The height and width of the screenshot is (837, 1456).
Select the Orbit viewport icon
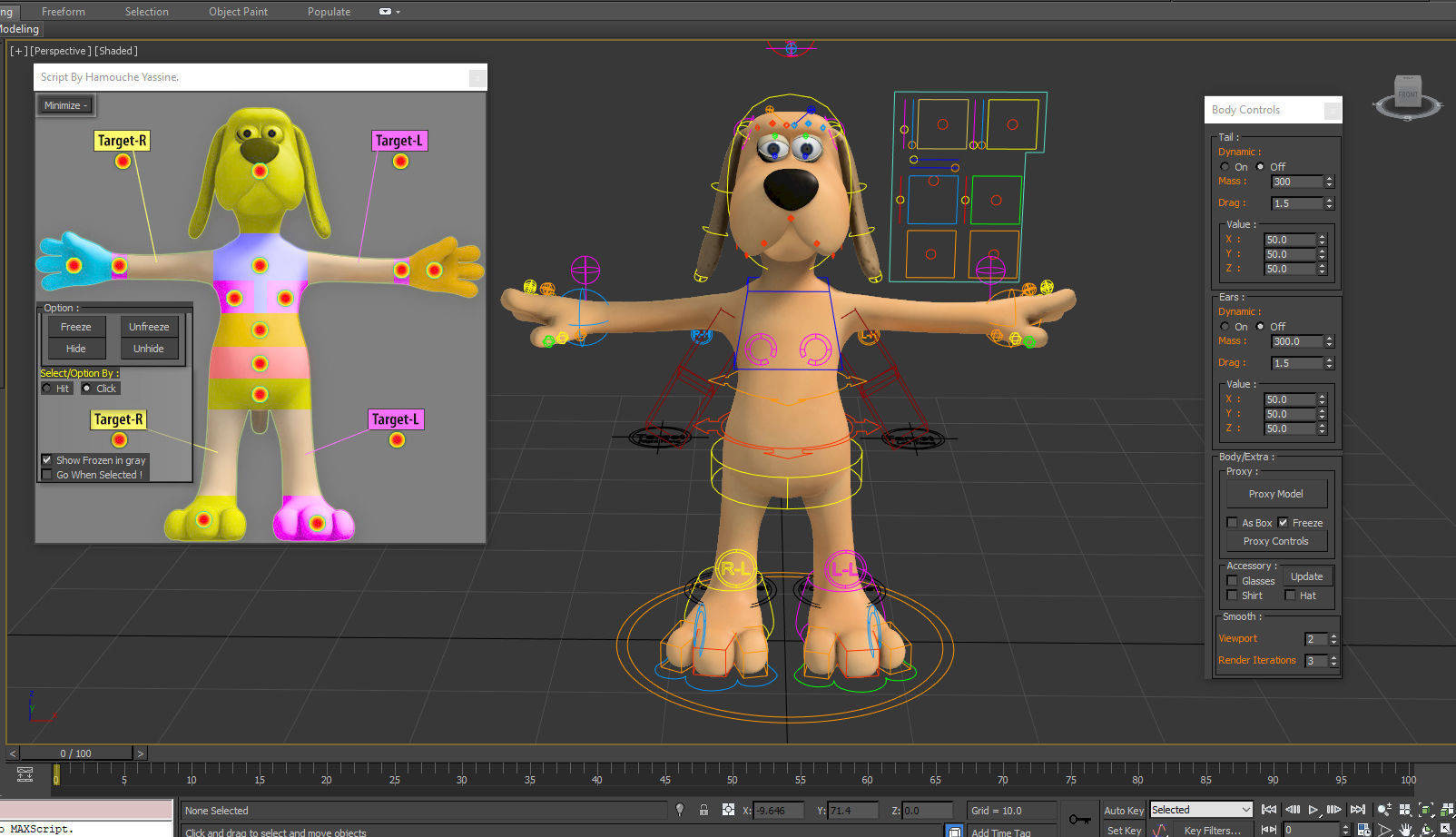pyautogui.click(x=1427, y=830)
